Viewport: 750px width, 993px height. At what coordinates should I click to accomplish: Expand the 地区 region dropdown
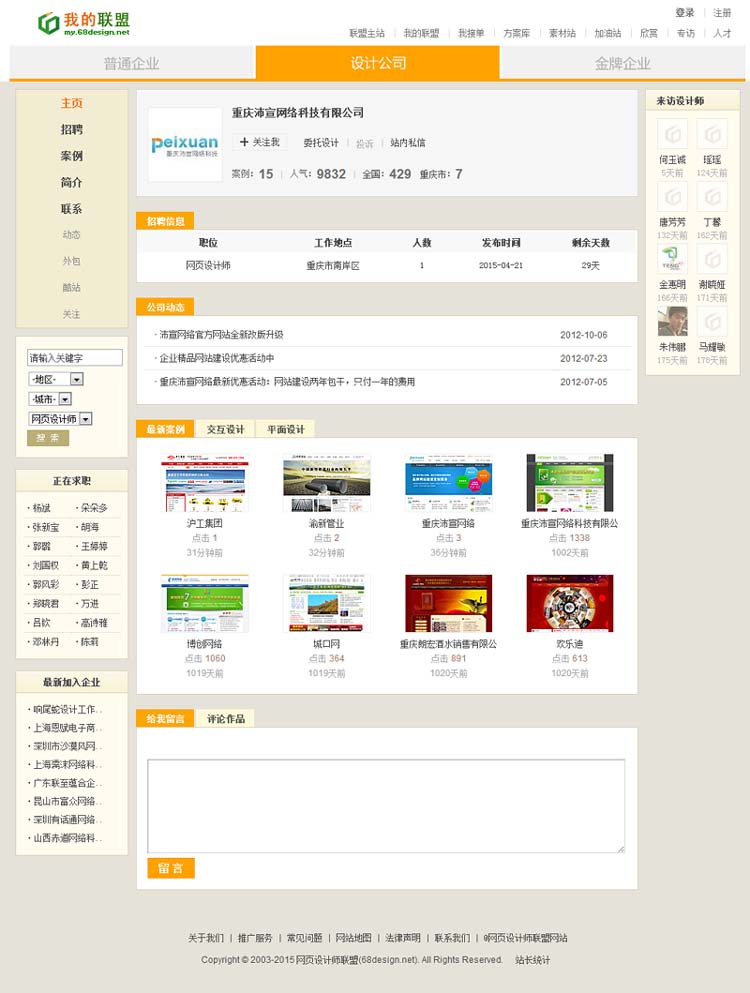(x=76, y=379)
